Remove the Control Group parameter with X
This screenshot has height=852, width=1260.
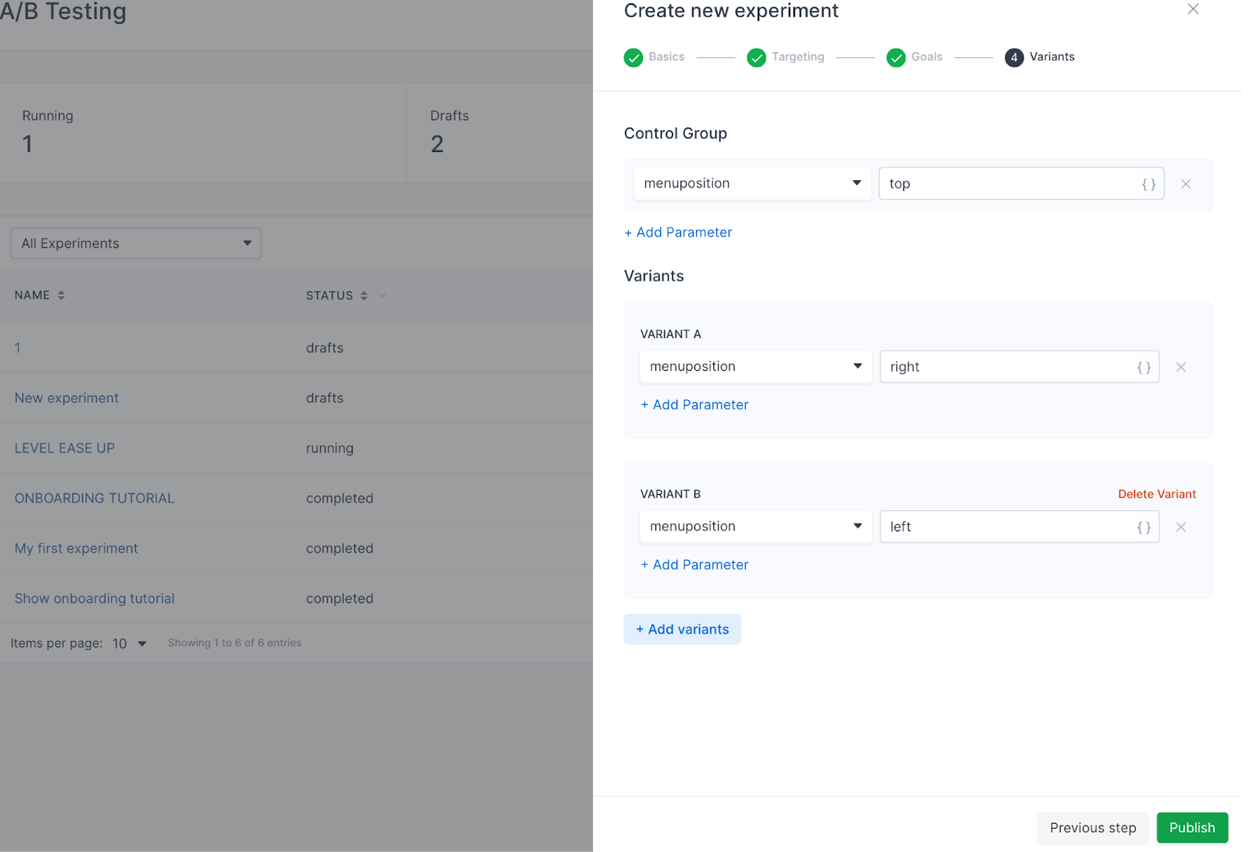click(1186, 184)
